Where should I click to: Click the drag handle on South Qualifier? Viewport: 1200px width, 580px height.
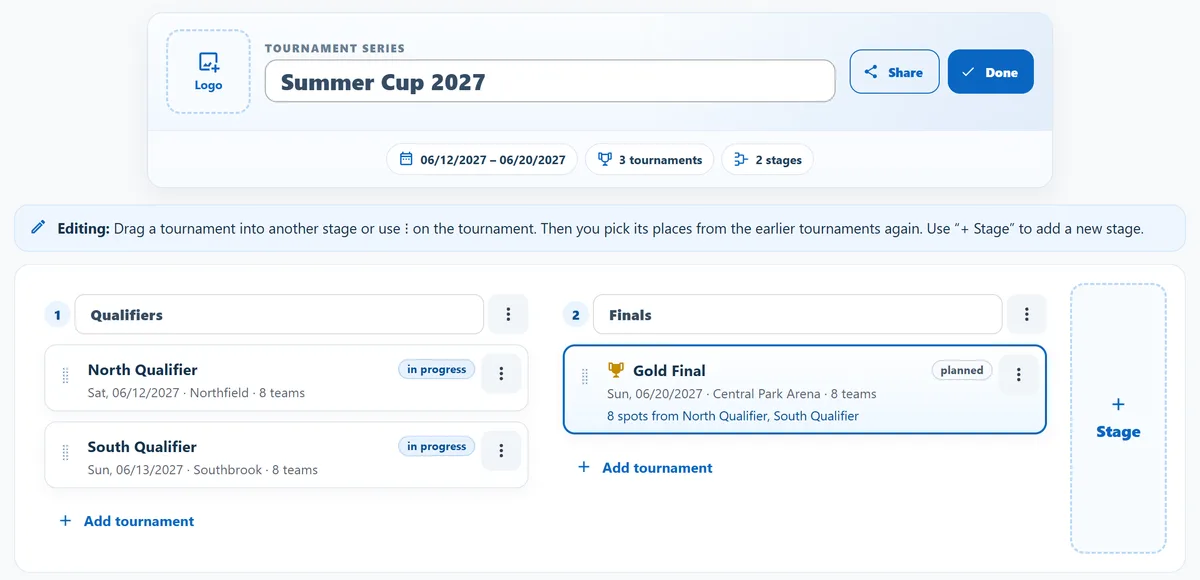coord(66,453)
